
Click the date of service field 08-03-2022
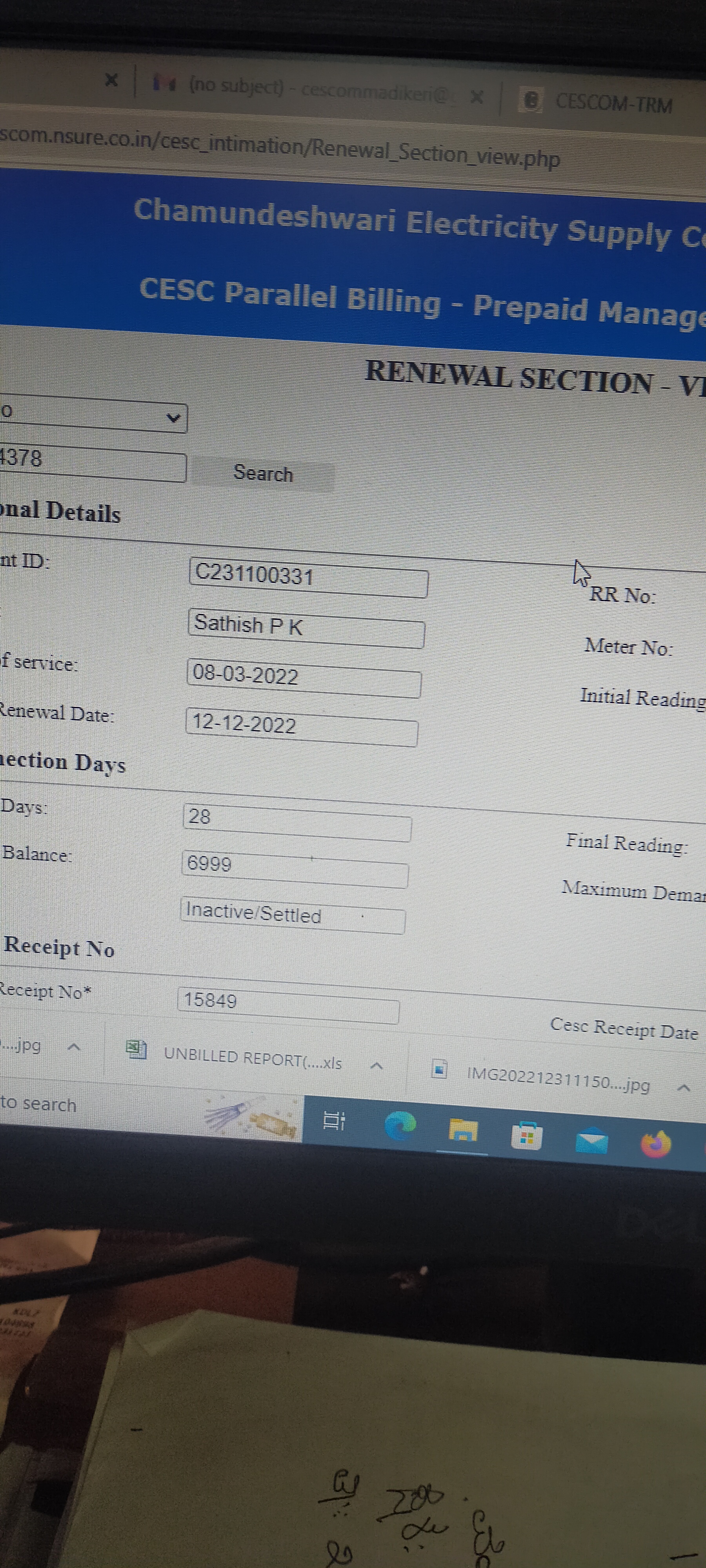pyautogui.click(x=304, y=677)
